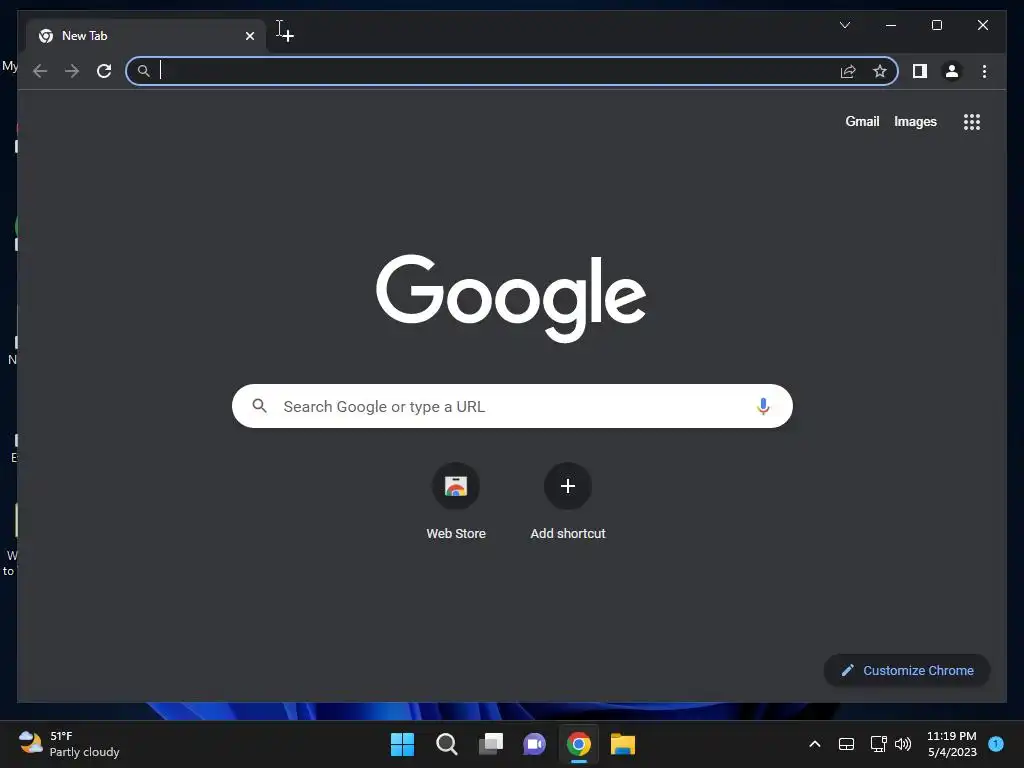Focus the Google search box
Viewport: 1024px width, 768px height.
[x=512, y=406]
